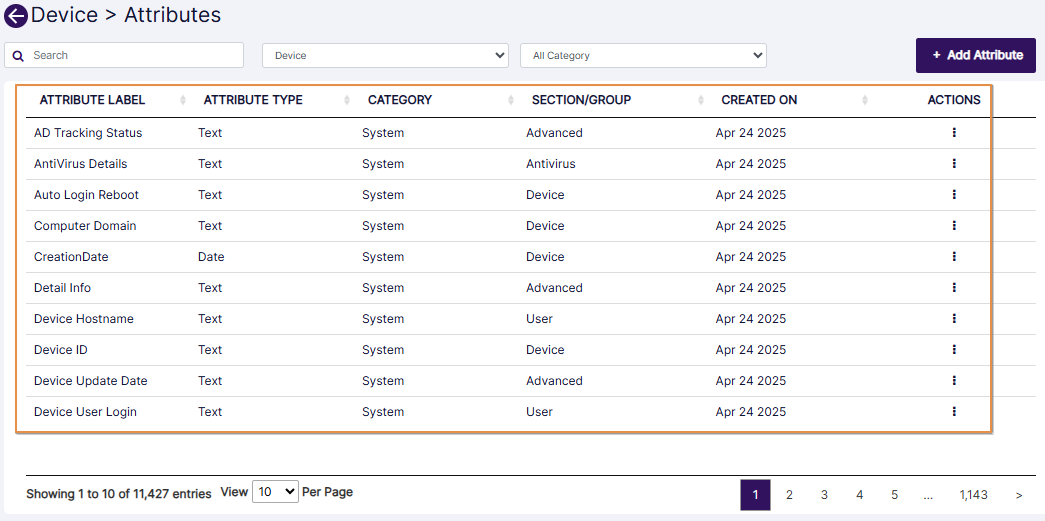Screen dimensions: 1045x521
Task: Click the Detail Info label
Action: point(63,288)
